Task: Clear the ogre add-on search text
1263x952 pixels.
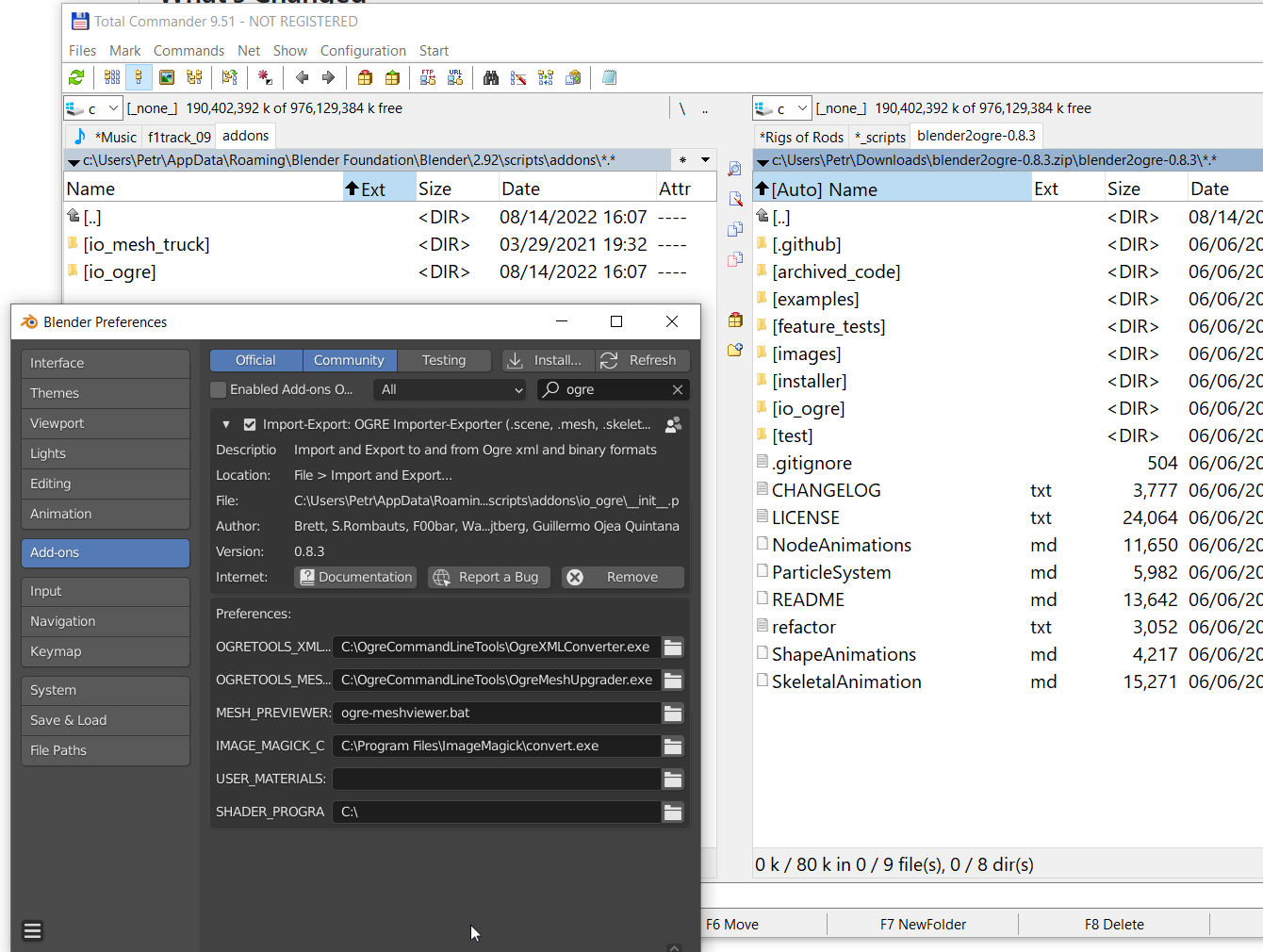Action: tap(678, 389)
